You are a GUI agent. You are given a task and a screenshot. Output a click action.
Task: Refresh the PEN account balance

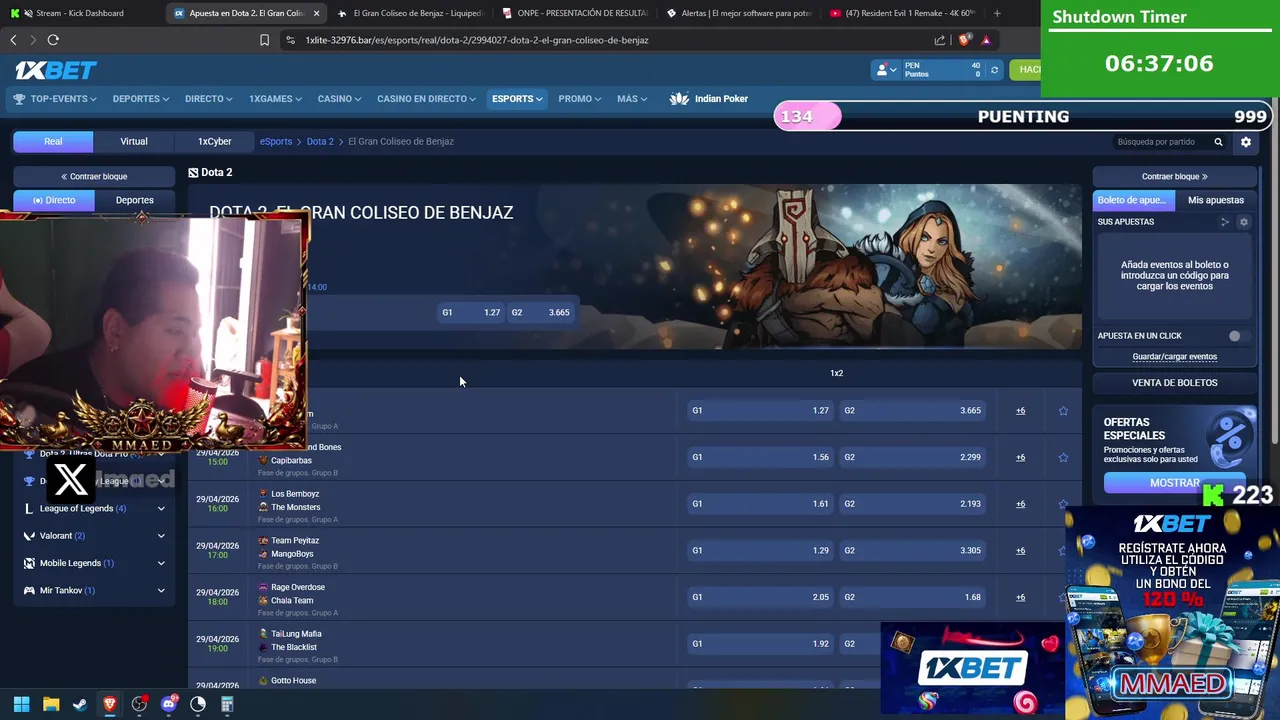click(x=994, y=70)
